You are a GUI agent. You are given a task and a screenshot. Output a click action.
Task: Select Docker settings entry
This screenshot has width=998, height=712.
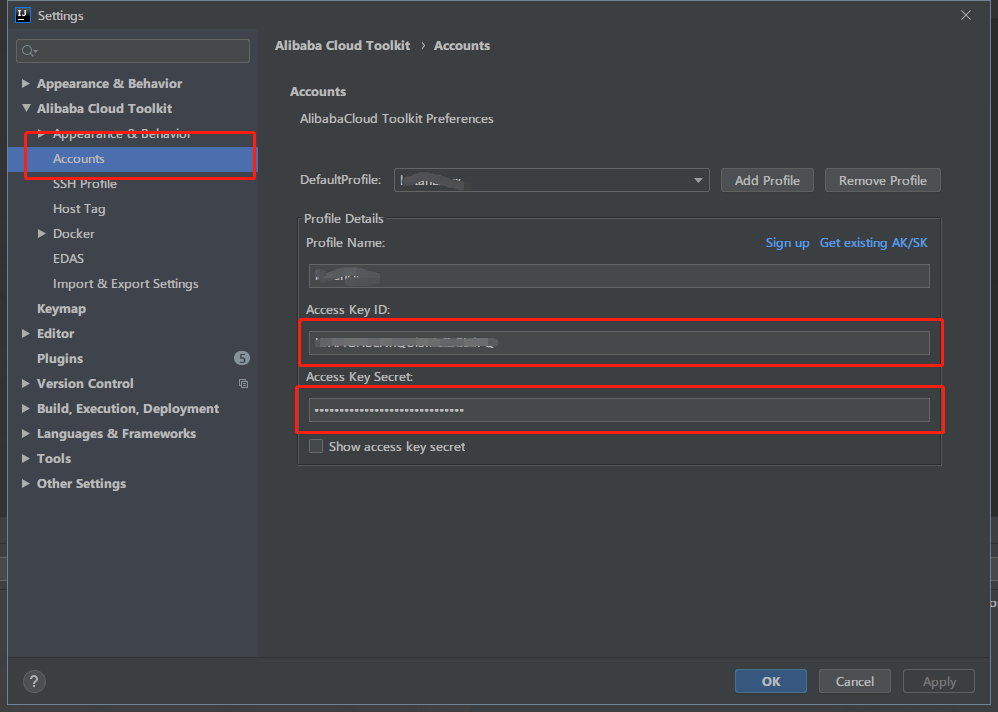(x=74, y=234)
